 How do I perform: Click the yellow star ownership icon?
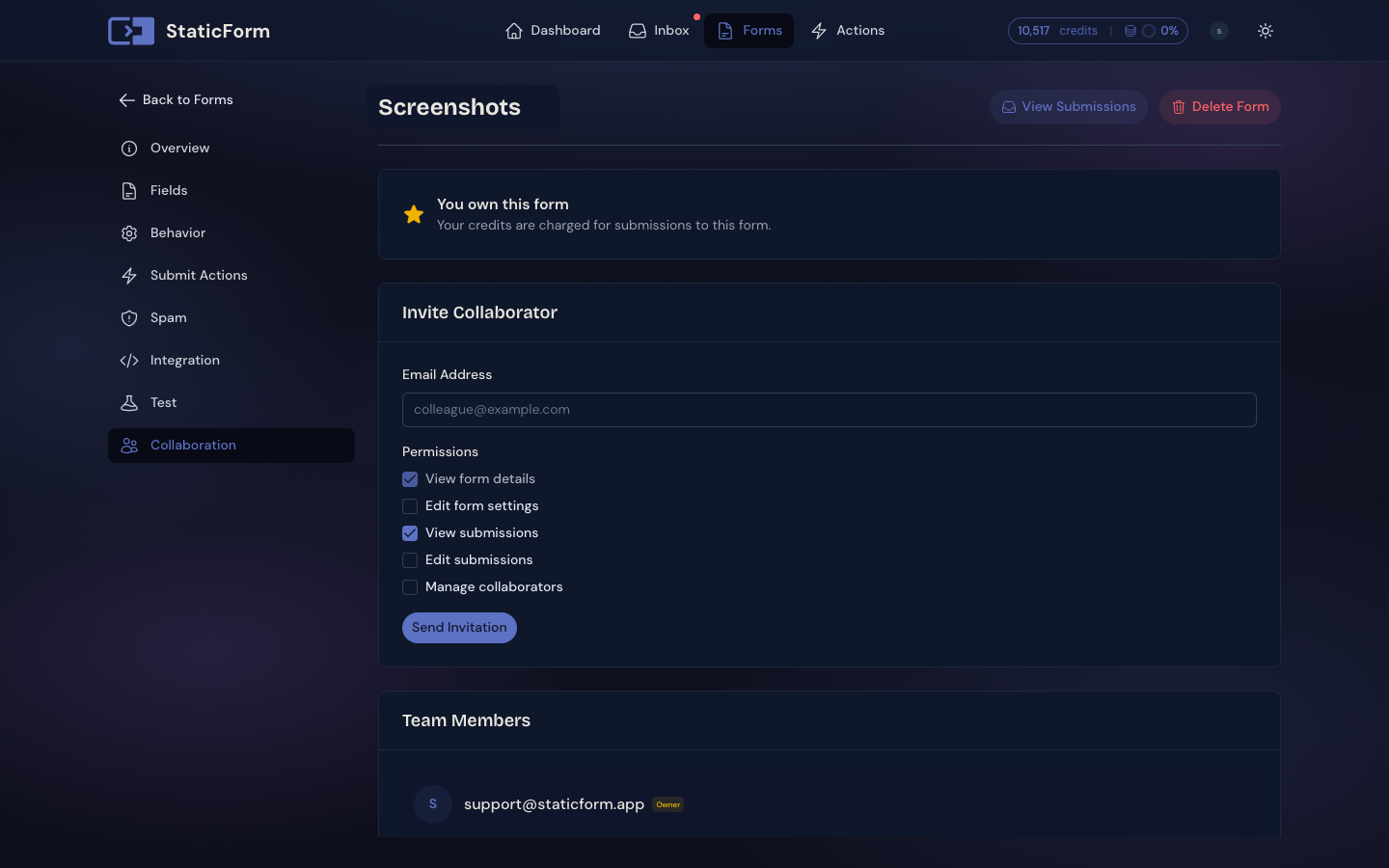(x=414, y=214)
